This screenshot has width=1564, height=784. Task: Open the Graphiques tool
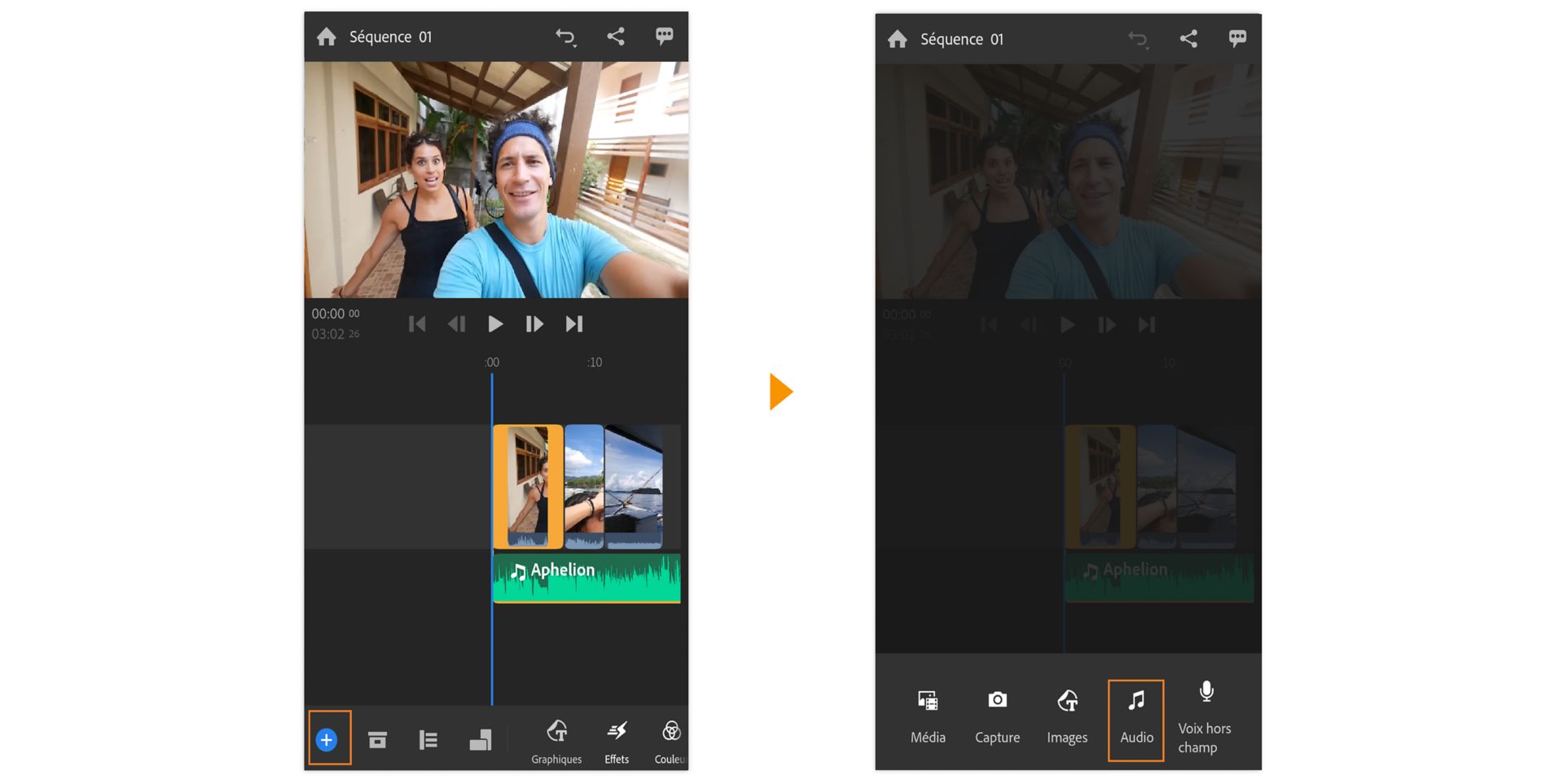(556, 742)
